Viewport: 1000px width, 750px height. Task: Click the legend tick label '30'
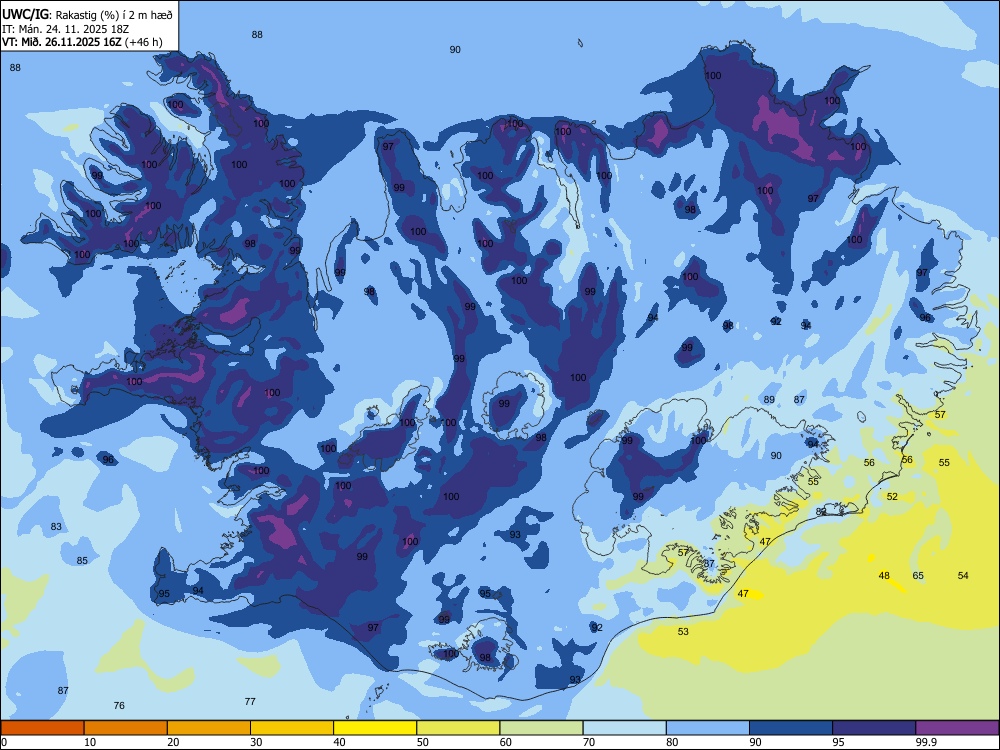click(256, 742)
